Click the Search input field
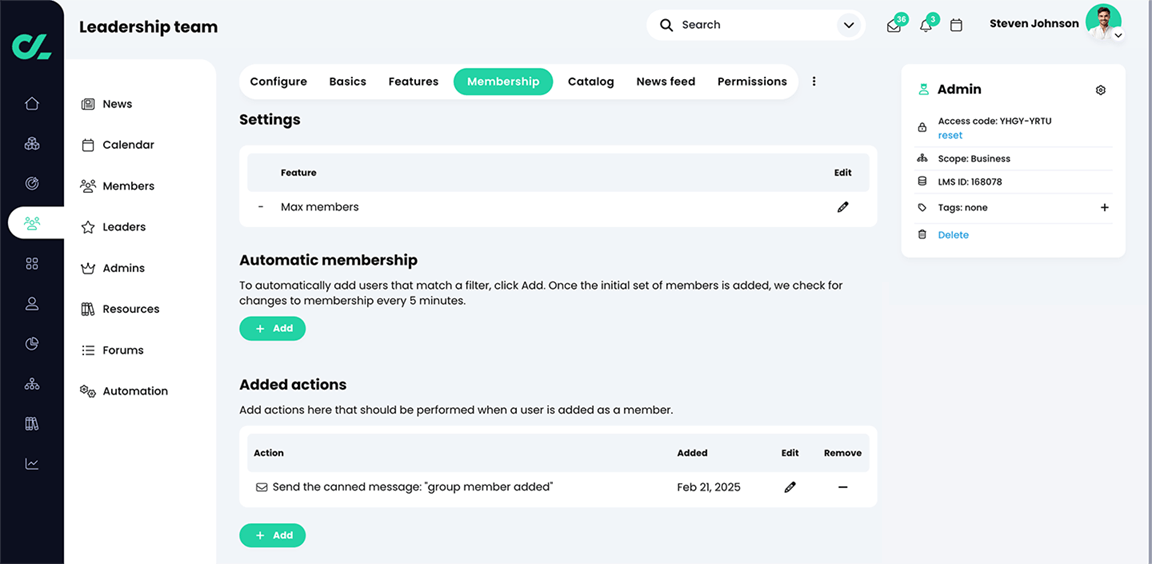This screenshot has width=1152, height=564. [750, 25]
